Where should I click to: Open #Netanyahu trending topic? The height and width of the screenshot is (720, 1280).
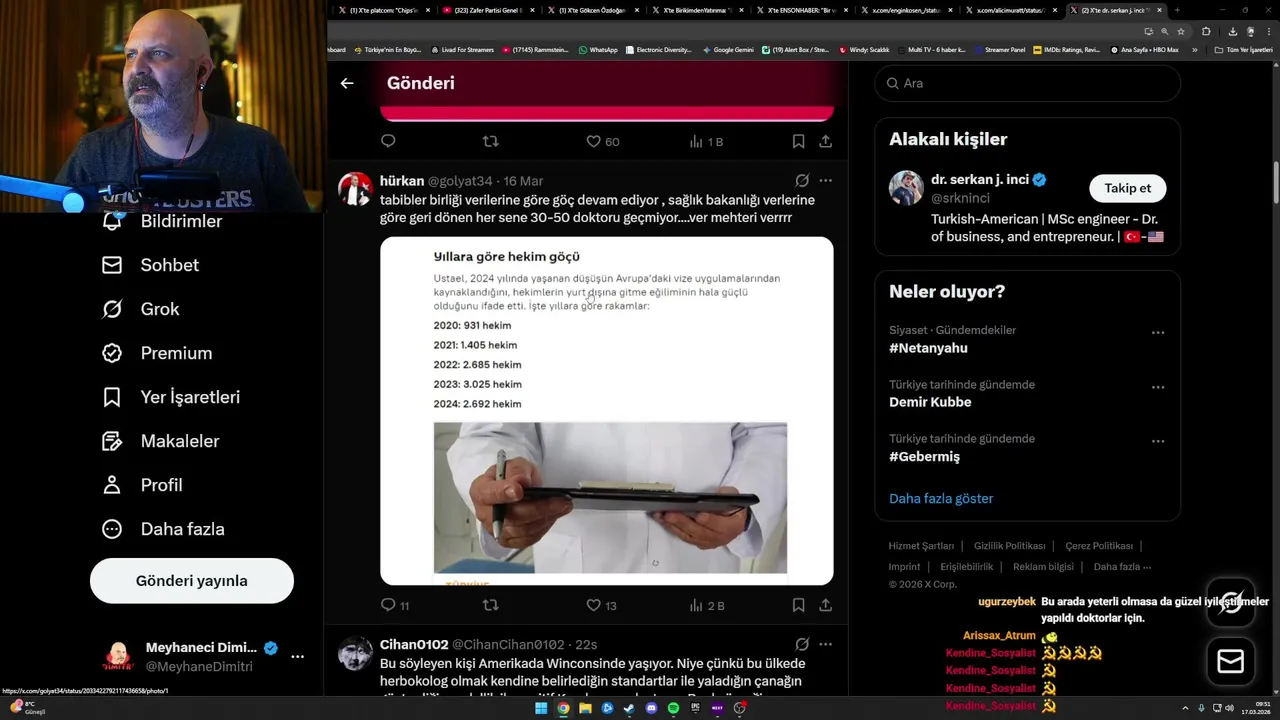coord(928,348)
